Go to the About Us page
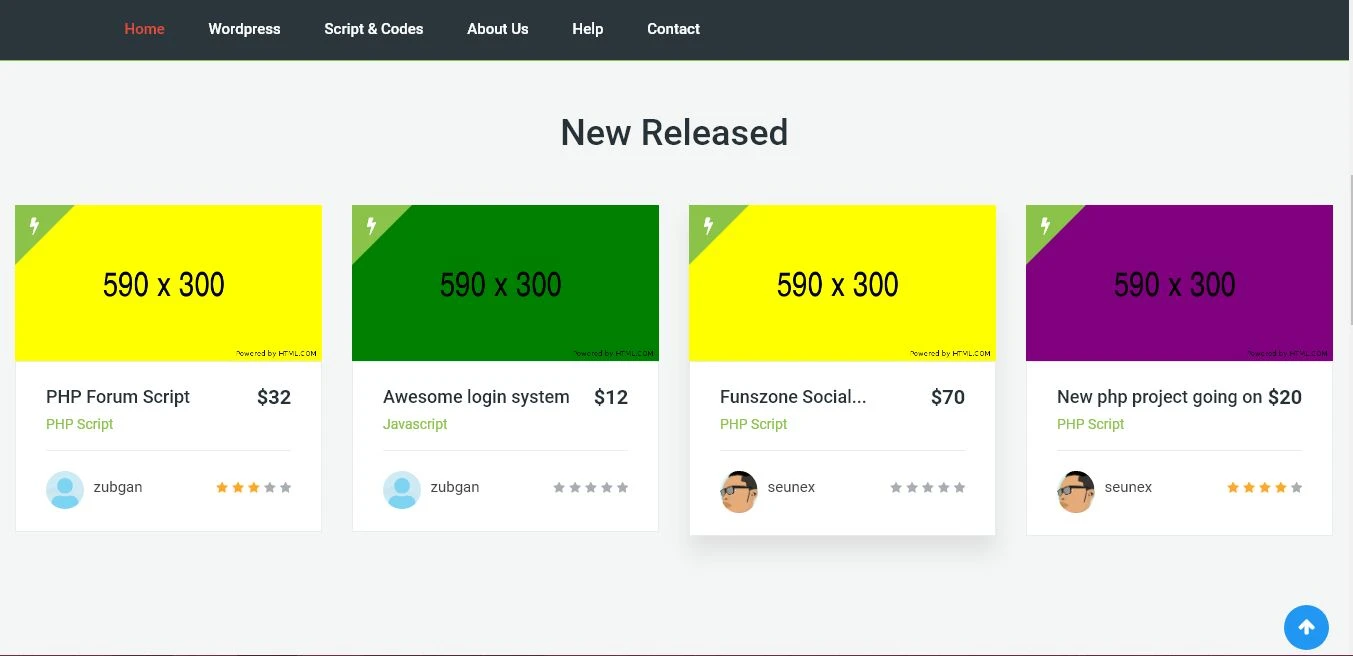 (x=497, y=29)
